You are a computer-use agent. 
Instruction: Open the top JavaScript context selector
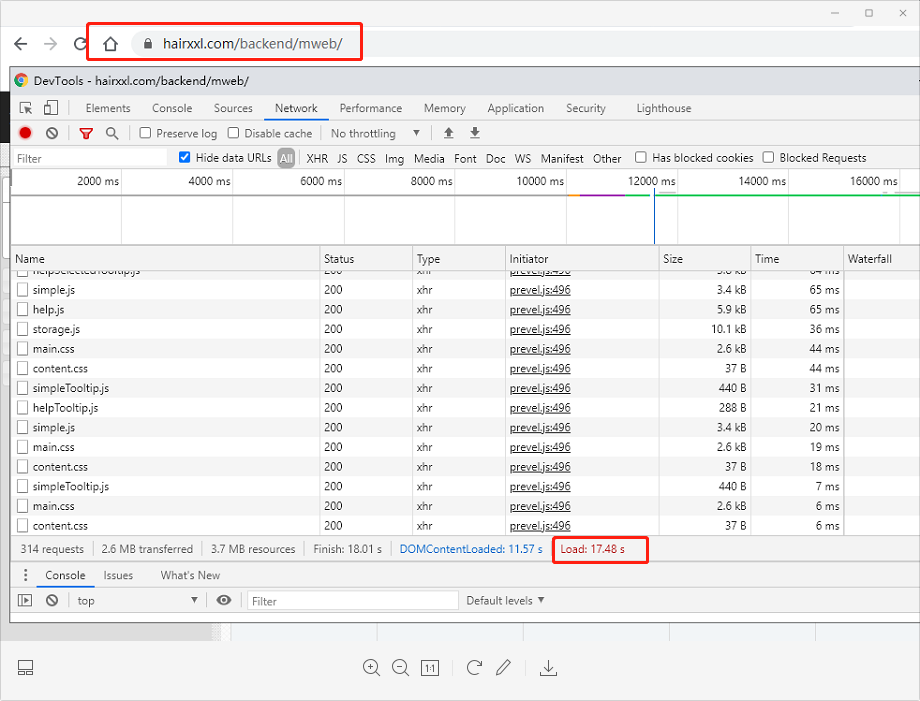pyautogui.click(x=137, y=600)
